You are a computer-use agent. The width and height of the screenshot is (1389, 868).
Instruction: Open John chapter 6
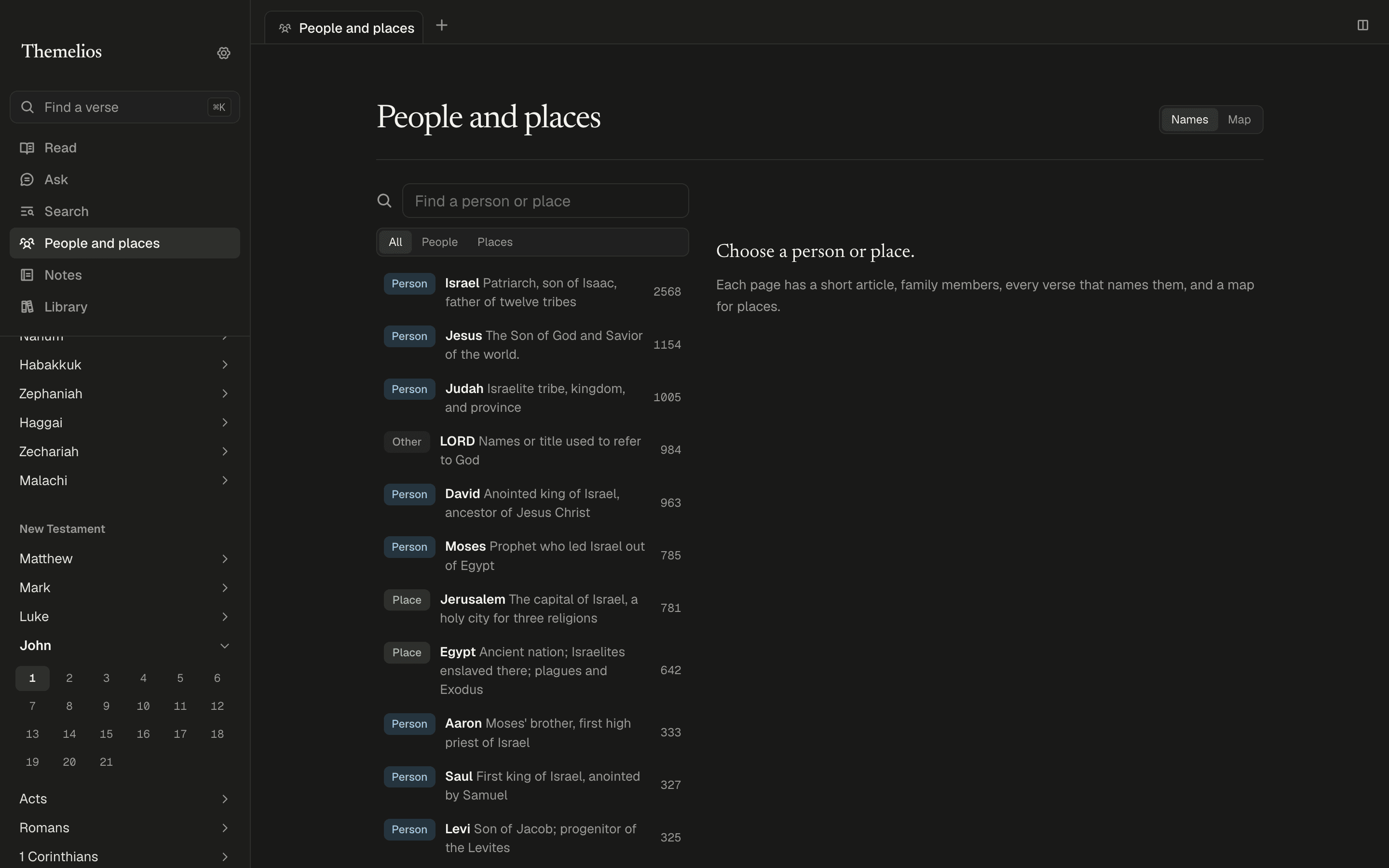(217, 678)
